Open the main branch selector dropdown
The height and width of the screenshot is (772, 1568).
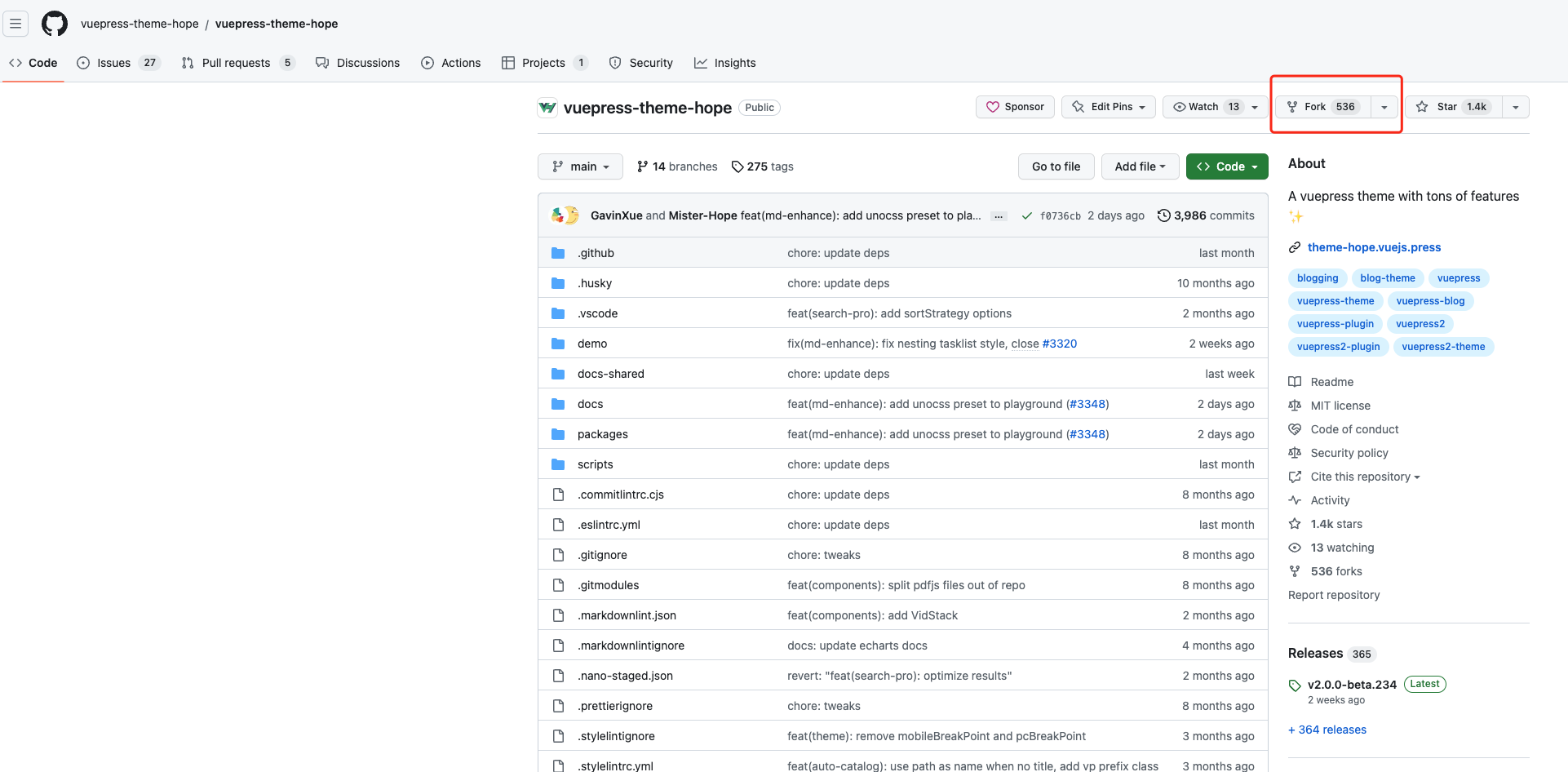580,166
